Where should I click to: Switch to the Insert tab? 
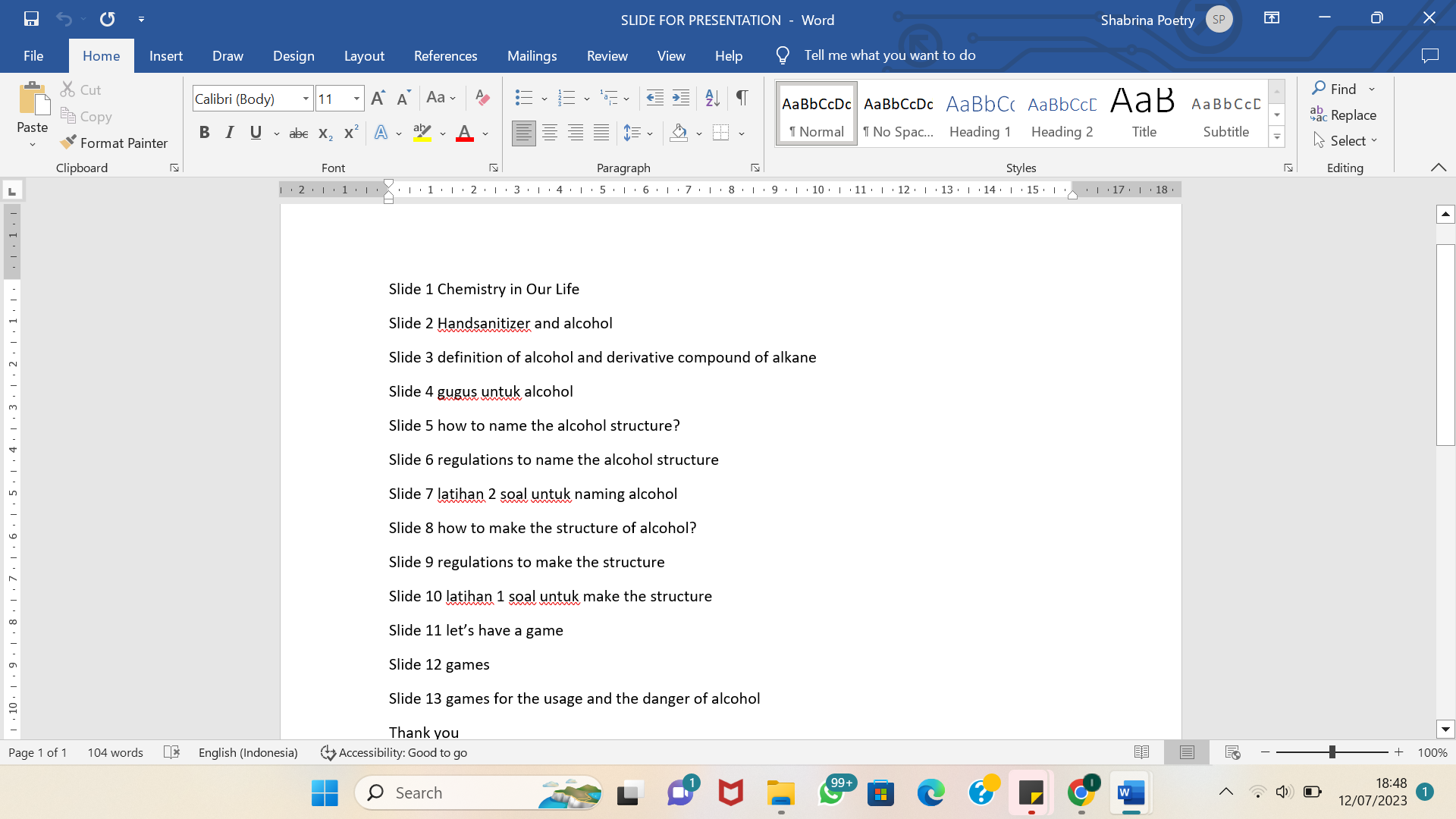[165, 55]
